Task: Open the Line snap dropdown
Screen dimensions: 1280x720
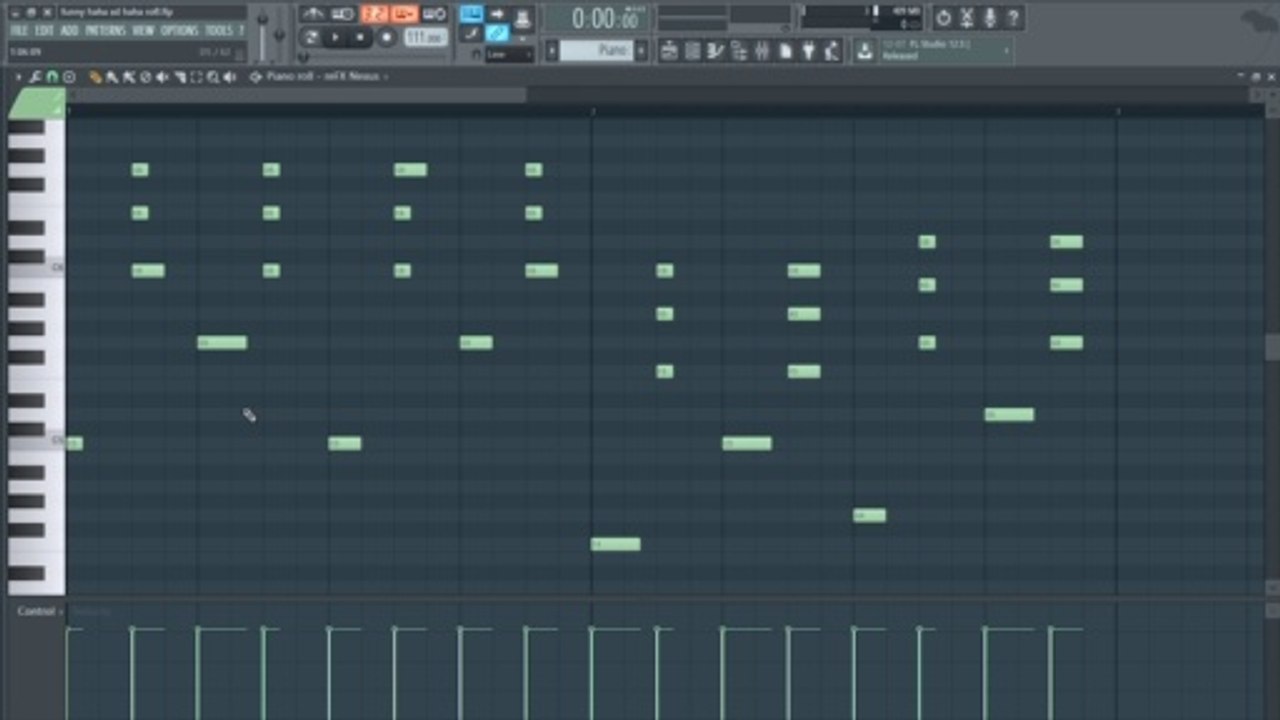Action: [509, 54]
